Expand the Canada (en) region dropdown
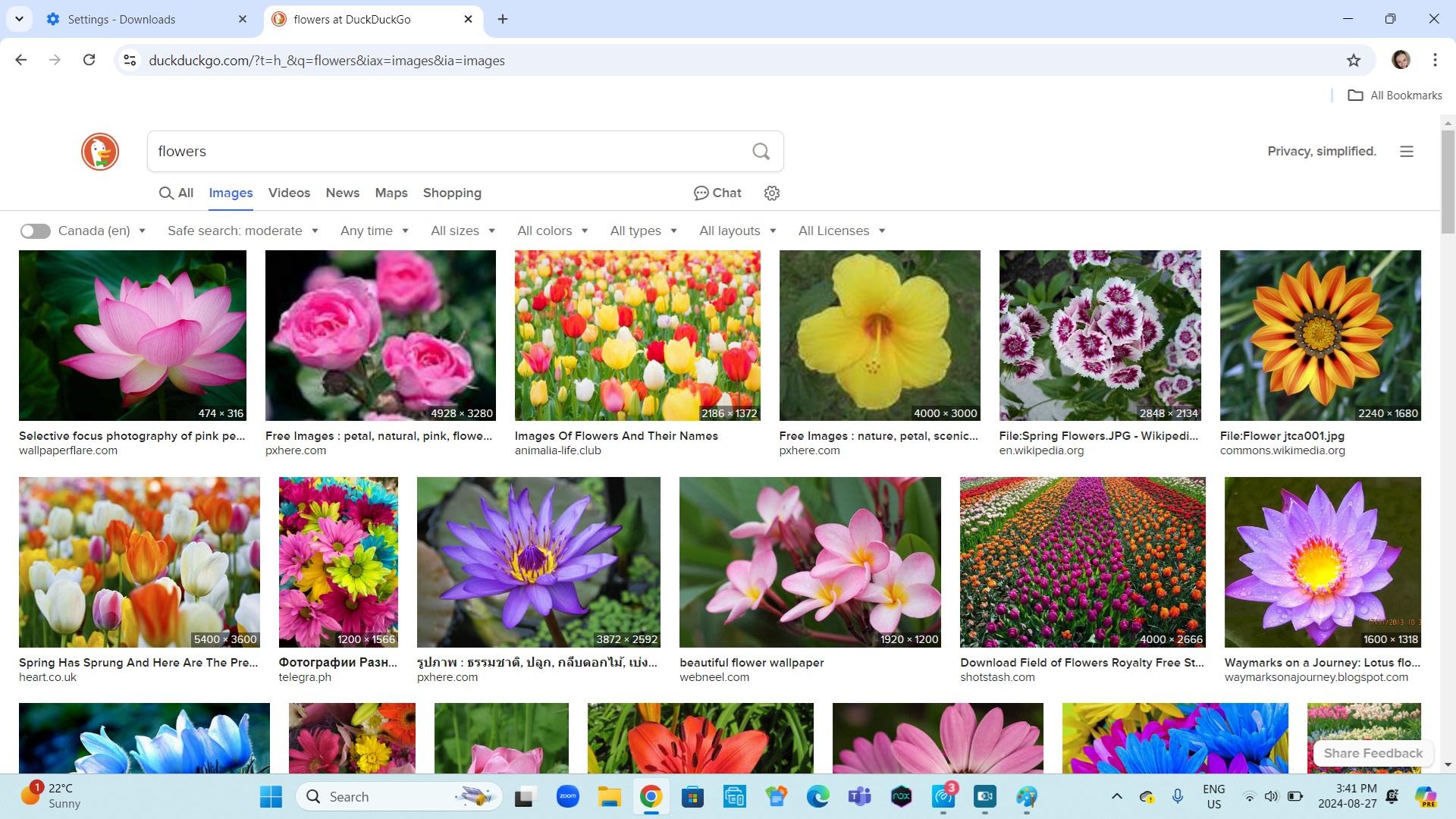The image size is (1456, 819). click(x=102, y=231)
